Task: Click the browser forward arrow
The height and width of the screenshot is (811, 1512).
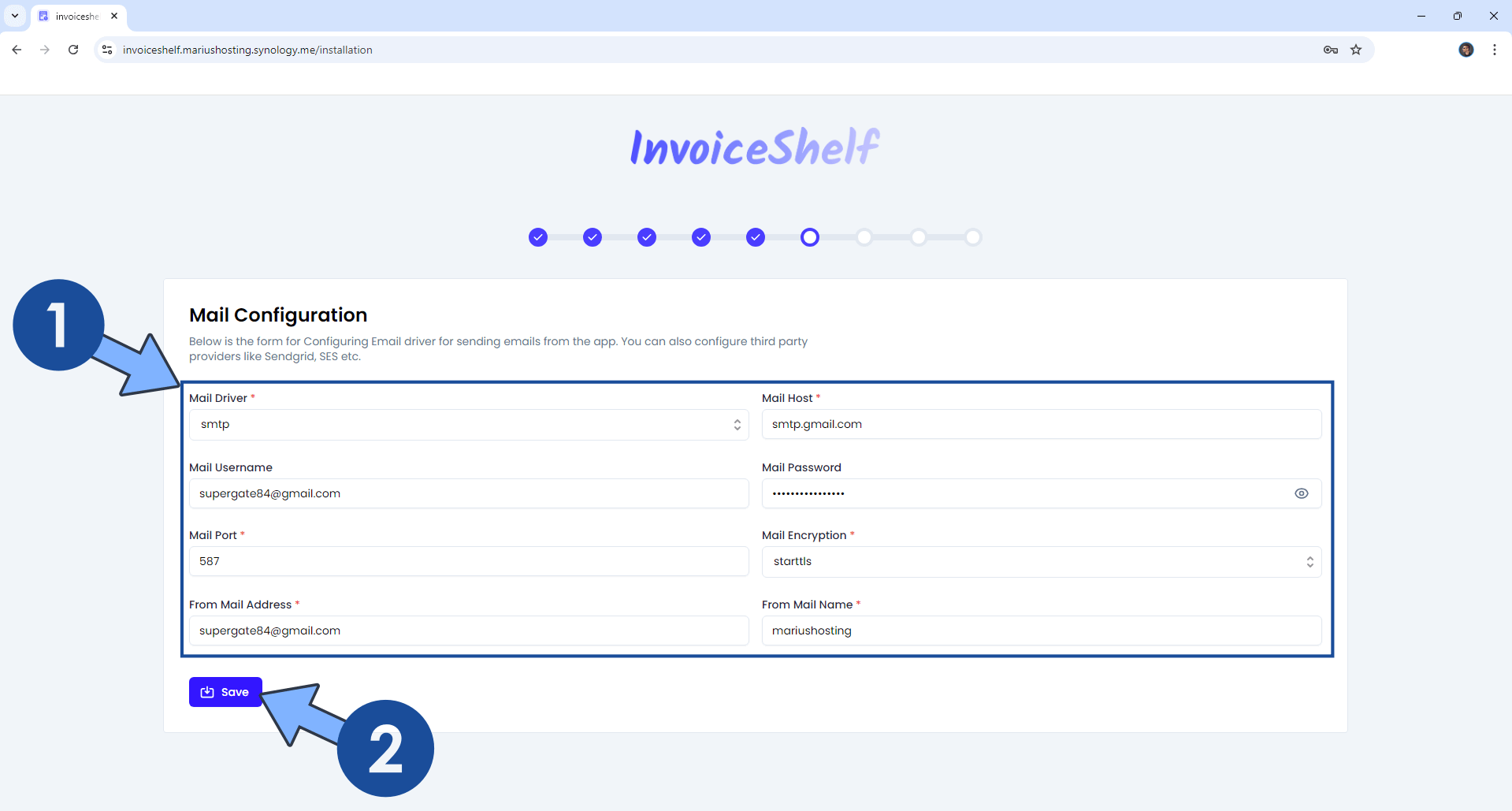Action: point(45,50)
